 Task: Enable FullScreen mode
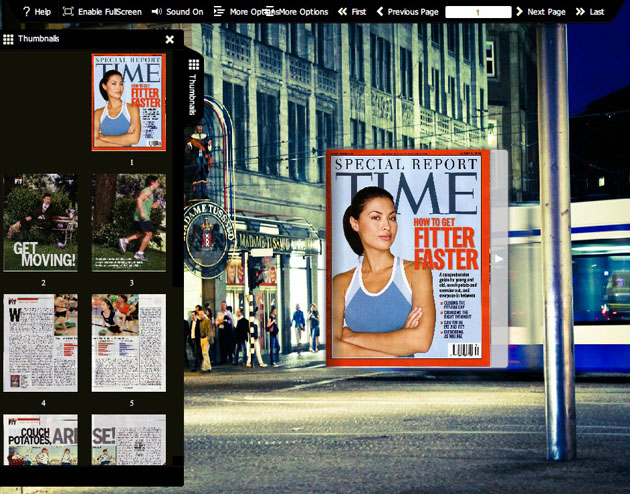(x=102, y=12)
